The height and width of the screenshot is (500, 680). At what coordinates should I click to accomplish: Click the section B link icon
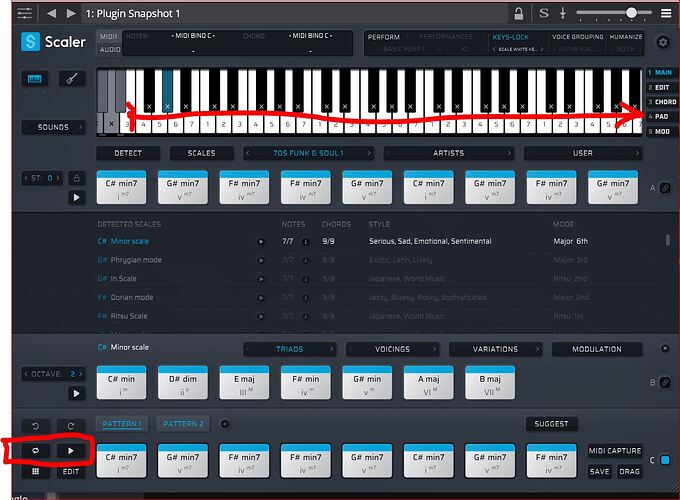[x=665, y=382]
